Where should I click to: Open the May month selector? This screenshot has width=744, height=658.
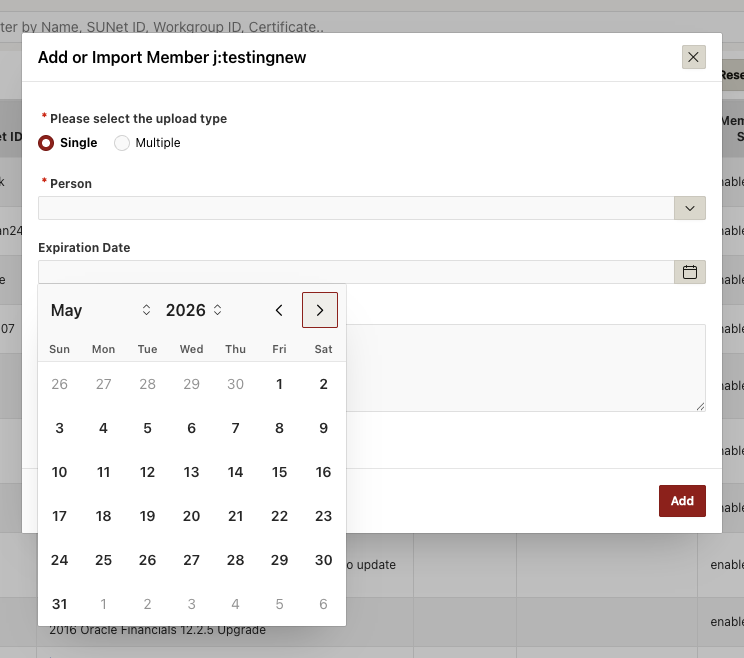click(101, 310)
